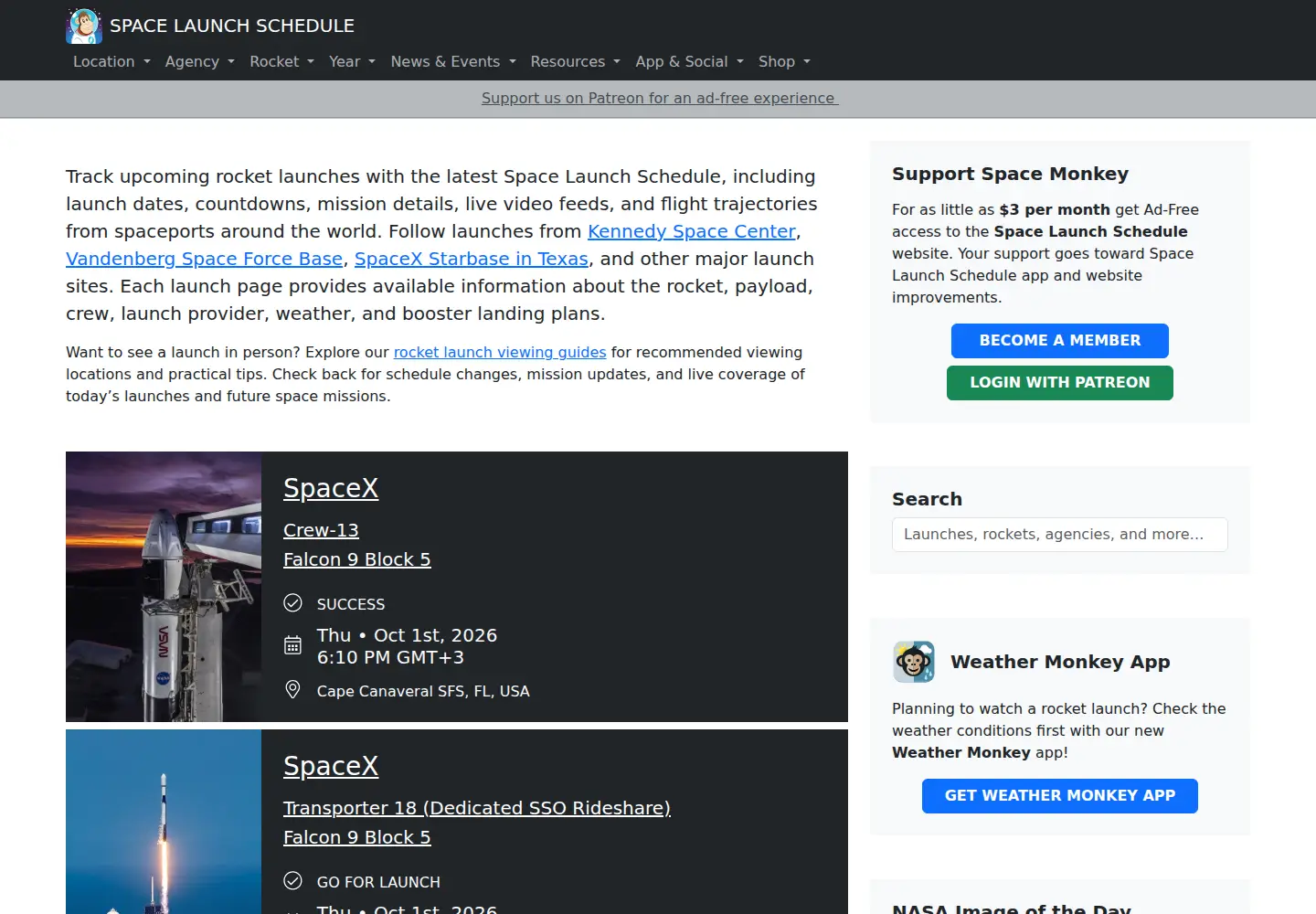Click the GET WEATHER MONKEY APP button
The height and width of the screenshot is (914, 1316).
coord(1060,795)
